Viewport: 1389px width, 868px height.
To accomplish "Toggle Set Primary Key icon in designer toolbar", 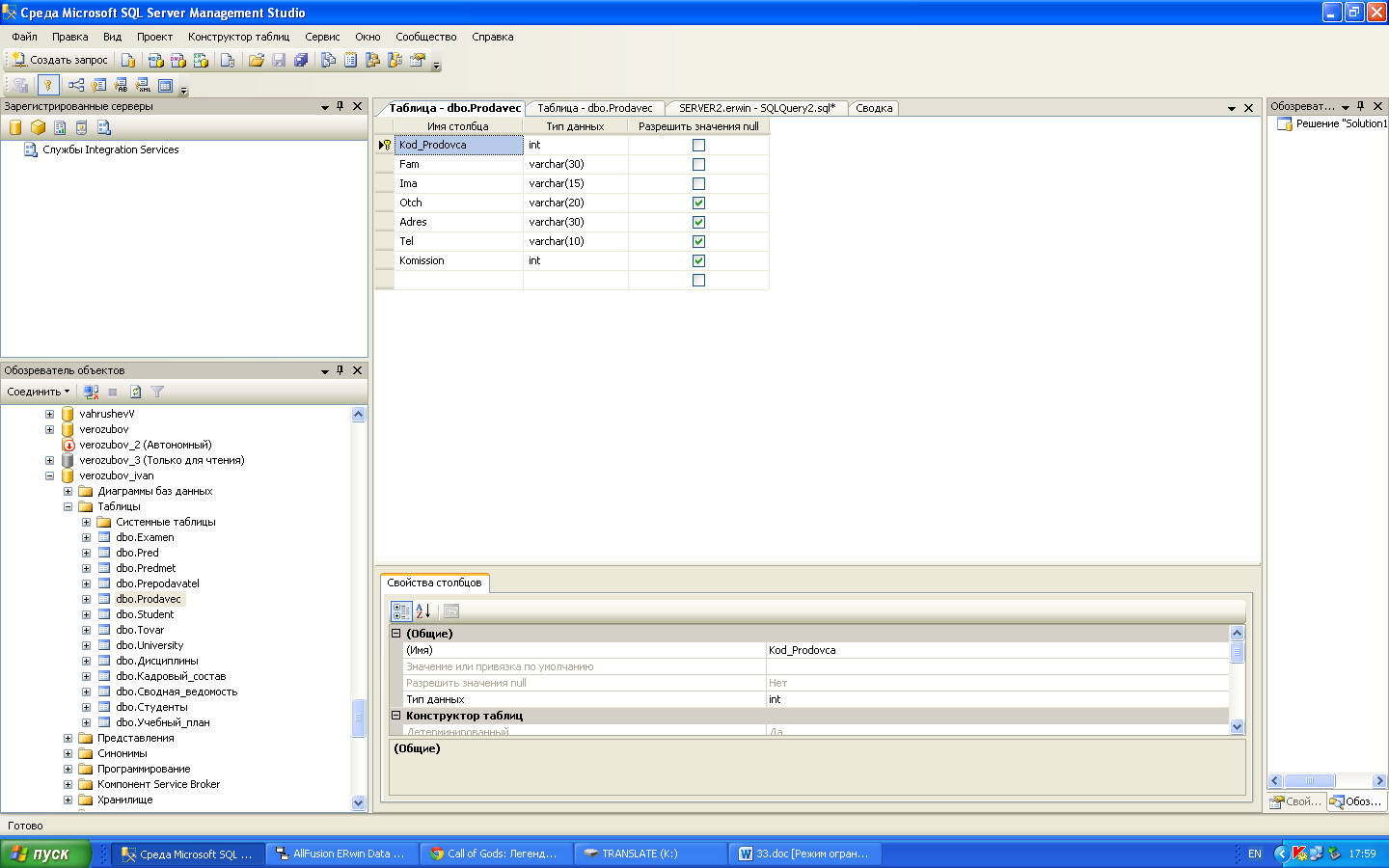I will [47, 85].
